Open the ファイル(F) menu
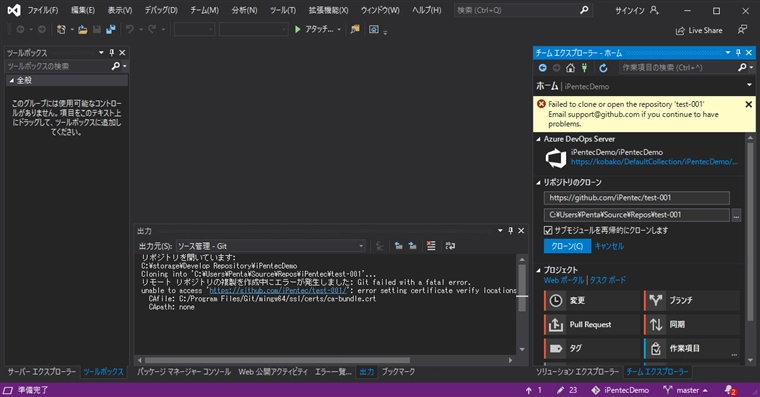This screenshot has width=760, height=397. coord(43,10)
